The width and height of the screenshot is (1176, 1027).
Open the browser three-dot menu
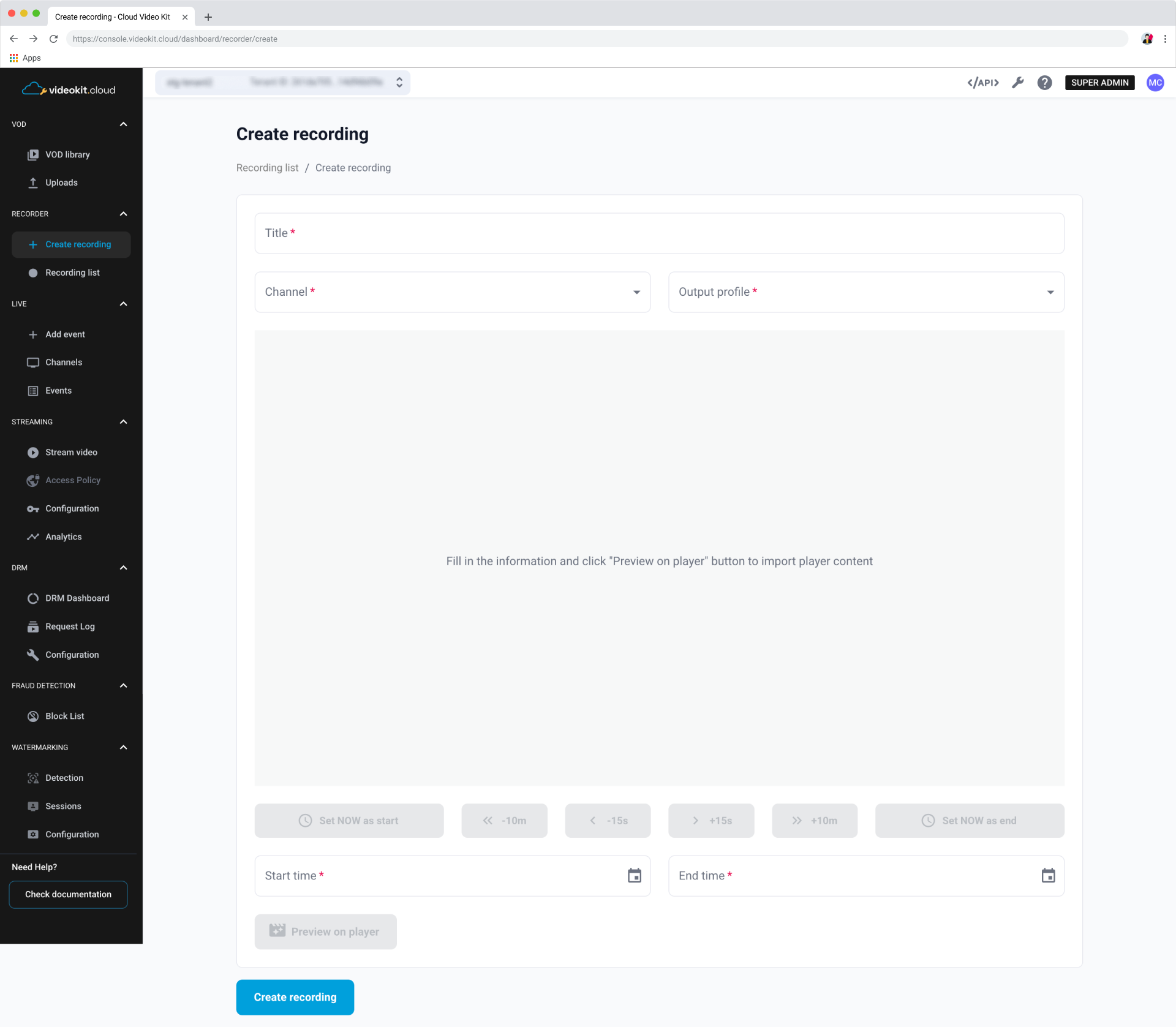(x=1165, y=39)
